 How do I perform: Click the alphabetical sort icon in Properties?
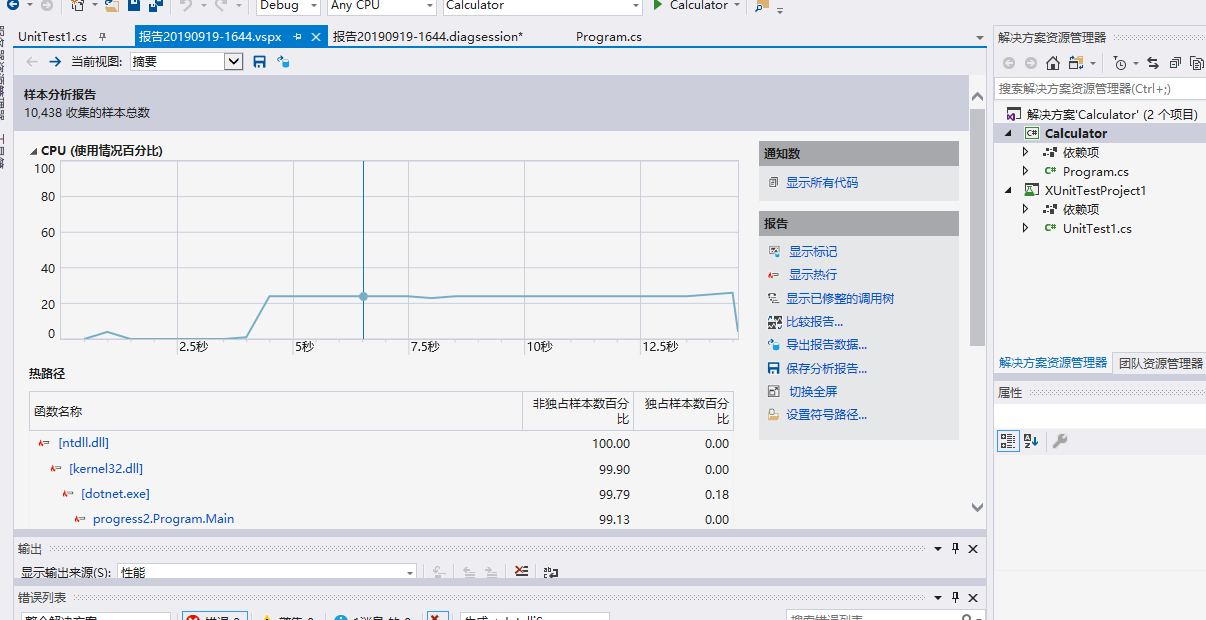point(1032,440)
